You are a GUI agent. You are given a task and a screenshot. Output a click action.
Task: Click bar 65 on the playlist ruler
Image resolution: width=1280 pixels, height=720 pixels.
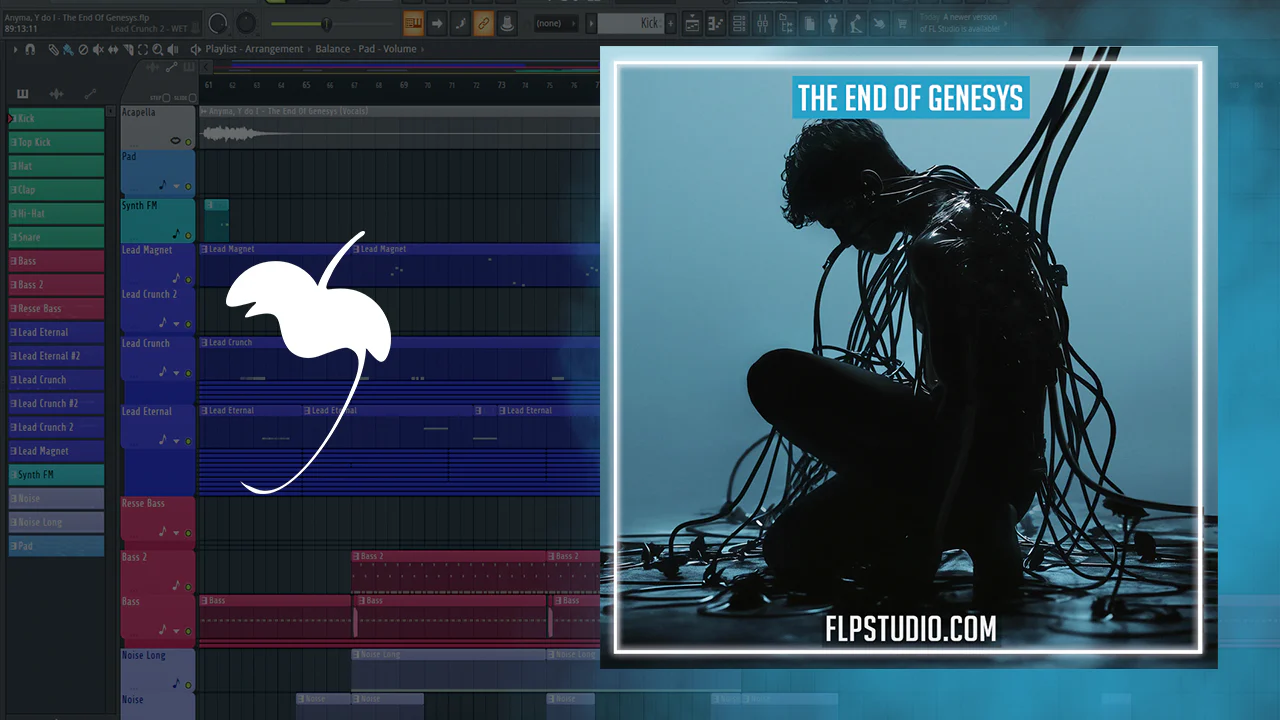click(x=306, y=86)
